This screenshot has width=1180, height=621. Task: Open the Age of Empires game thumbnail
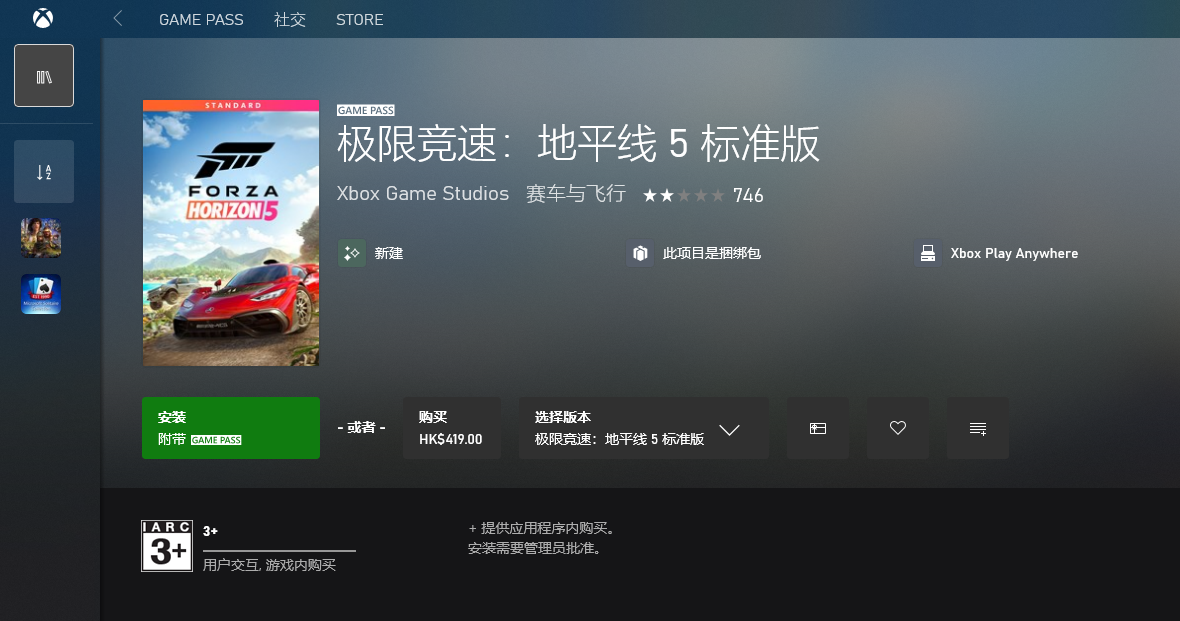click(41, 238)
